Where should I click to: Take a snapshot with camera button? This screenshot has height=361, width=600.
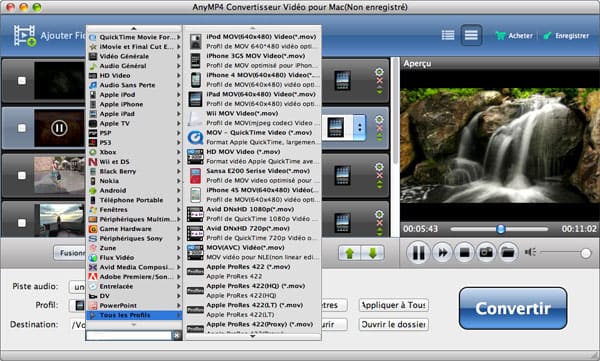(486, 253)
